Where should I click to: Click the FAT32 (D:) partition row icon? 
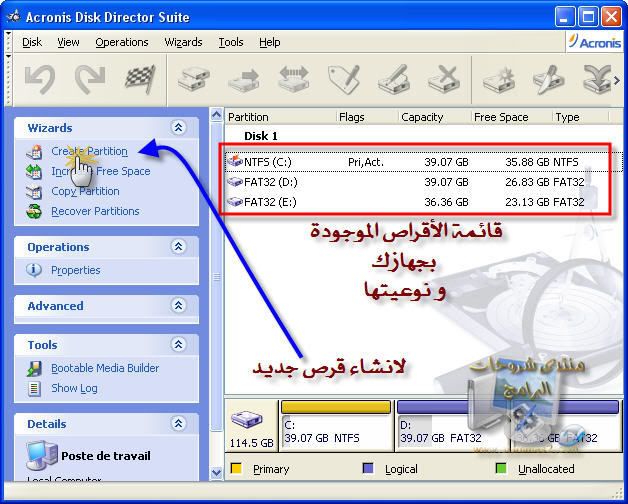(235, 182)
